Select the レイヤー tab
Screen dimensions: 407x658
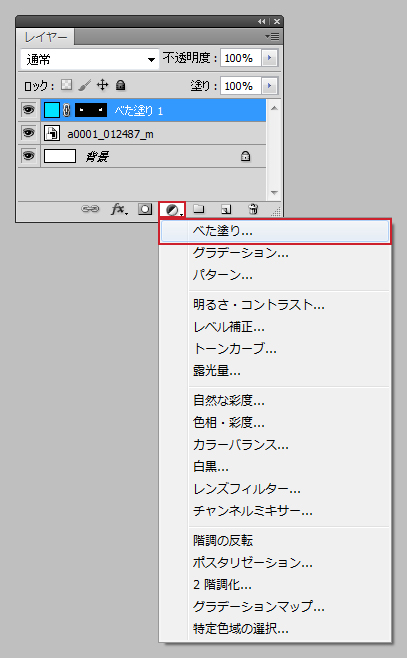point(46,37)
